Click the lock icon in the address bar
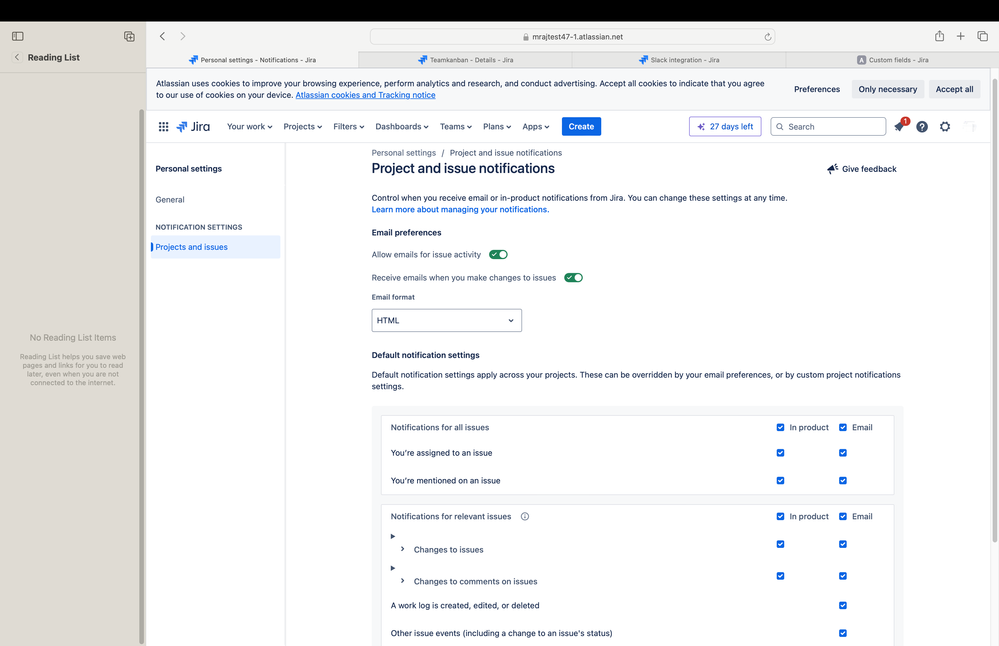 click(526, 37)
